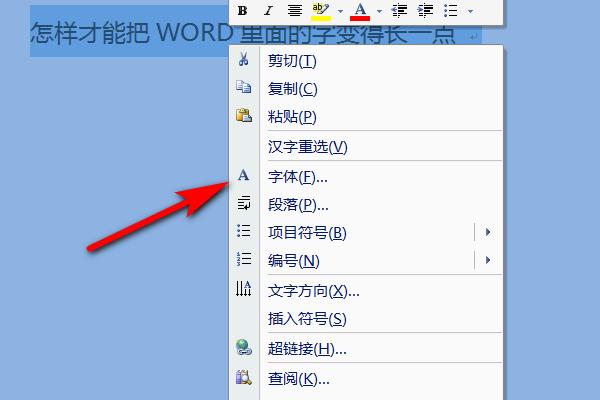
Task: Click the text direction icon
Action: [243, 289]
